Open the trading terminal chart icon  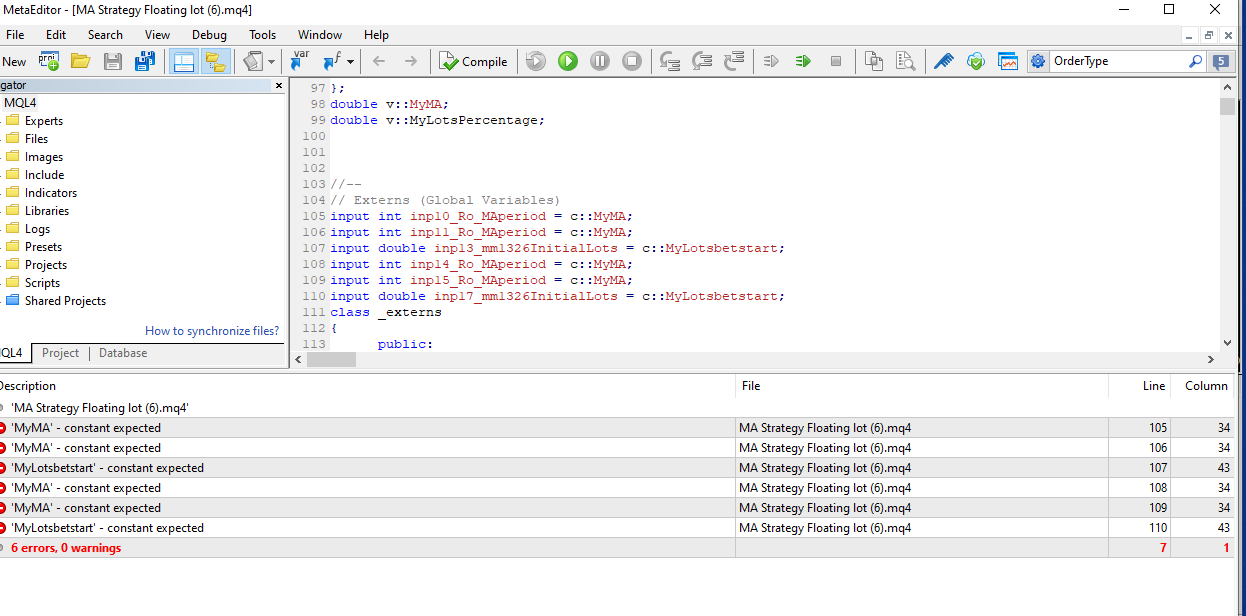[x=1008, y=61]
